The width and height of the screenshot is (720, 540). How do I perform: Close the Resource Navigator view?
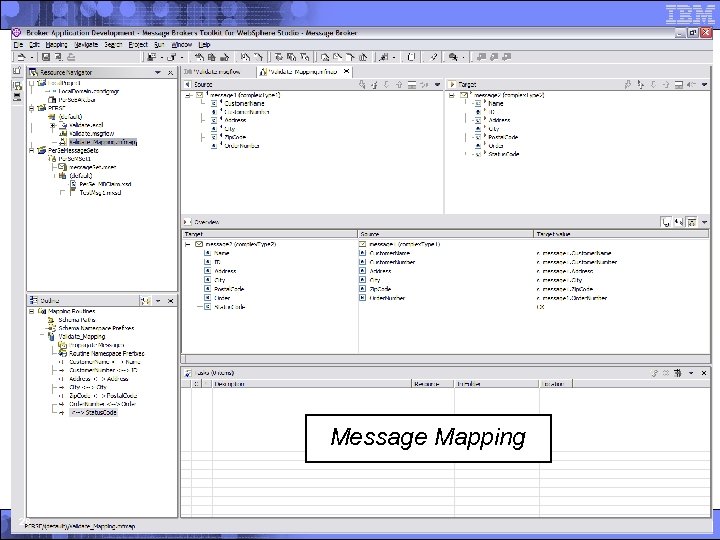(x=170, y=73)
